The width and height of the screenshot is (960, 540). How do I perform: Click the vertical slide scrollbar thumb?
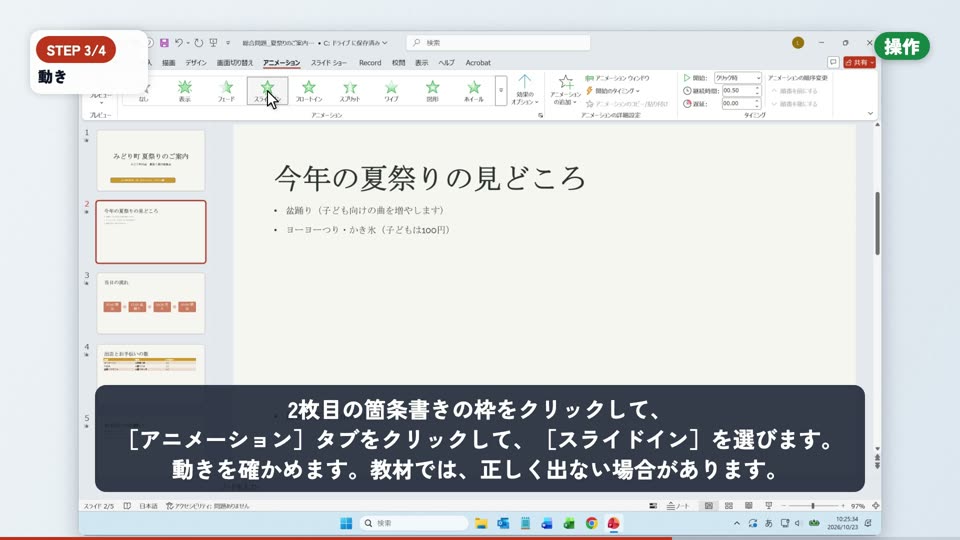click(877, 223)
